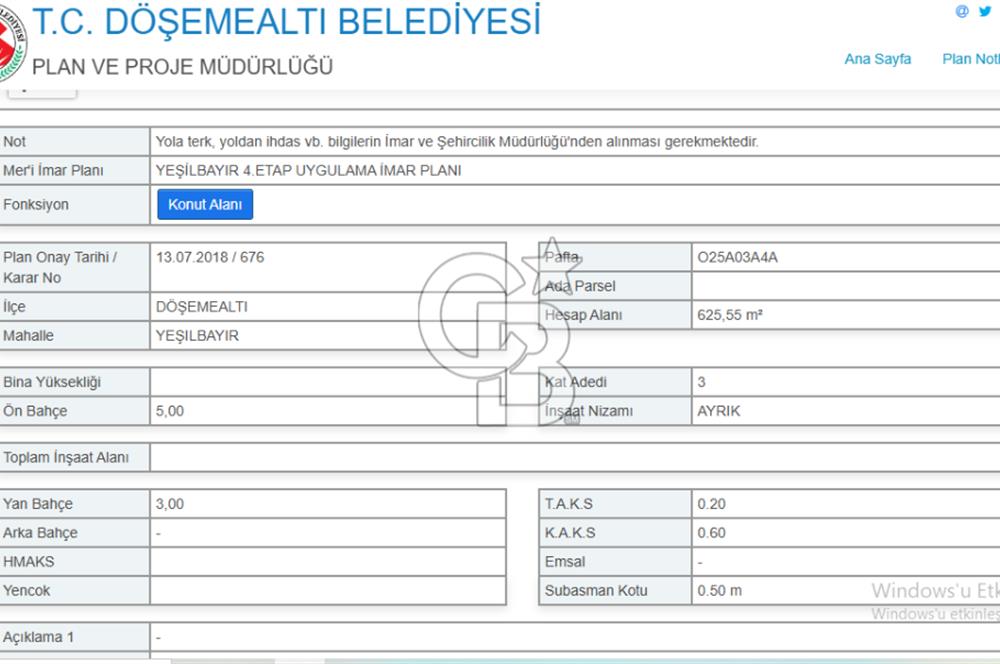Select the K.A.K.S value 0.60

[712, 533]
